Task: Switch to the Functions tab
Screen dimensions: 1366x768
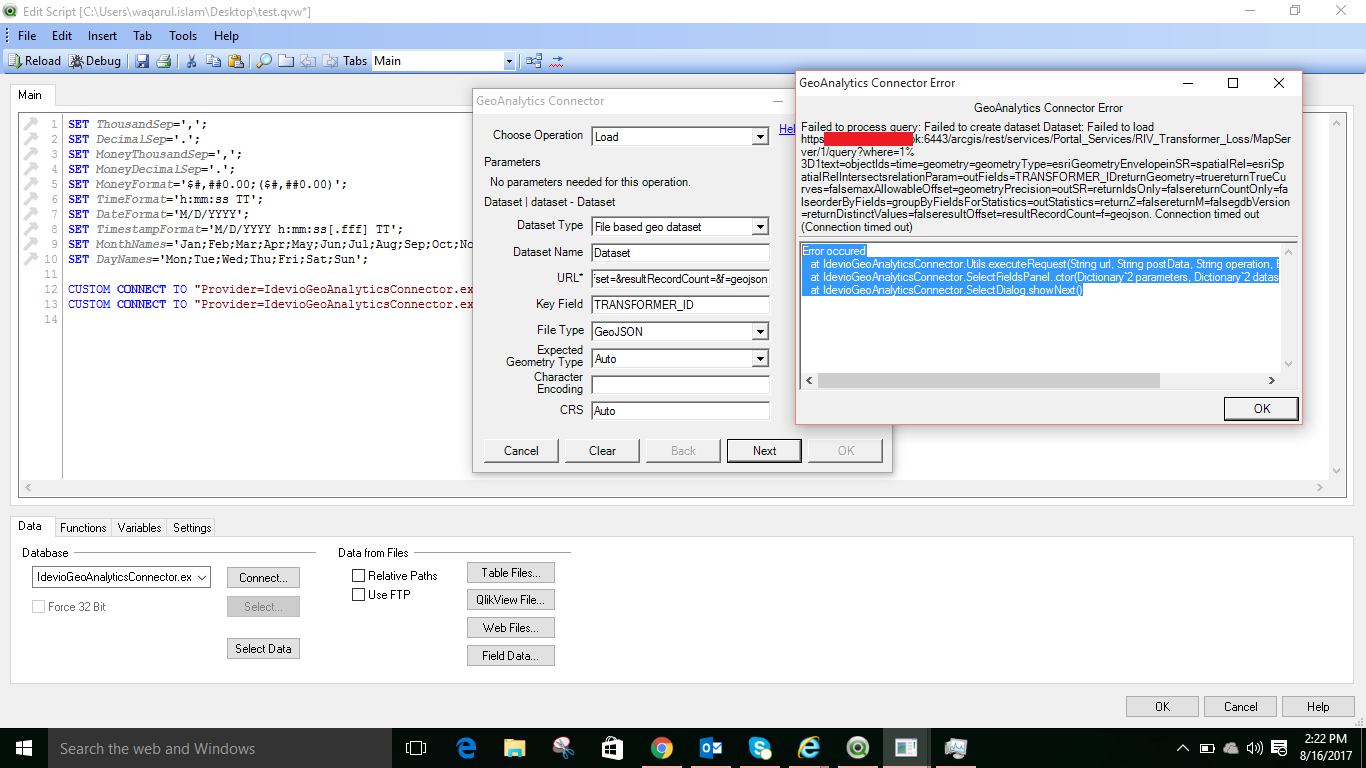Action: 83,527
